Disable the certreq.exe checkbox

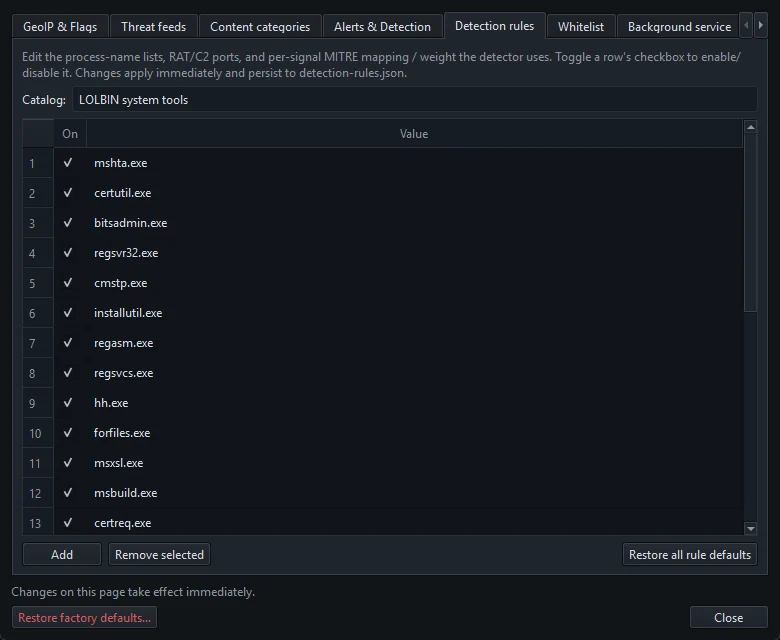(68, 523)
